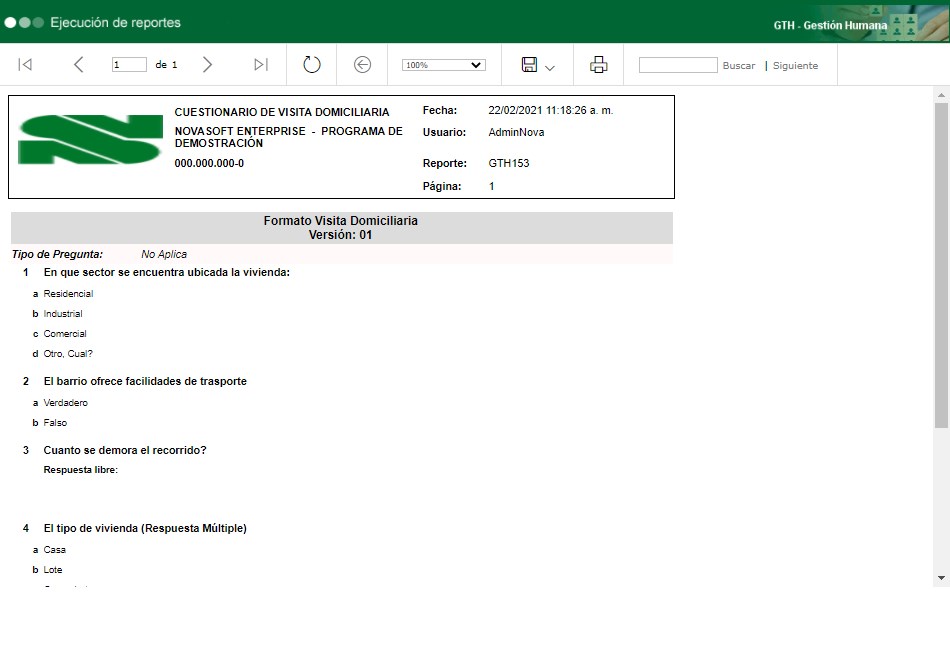Click the current page number field
Image resolution: width=950 pixels, height=649 pixels.
point(129,65)
